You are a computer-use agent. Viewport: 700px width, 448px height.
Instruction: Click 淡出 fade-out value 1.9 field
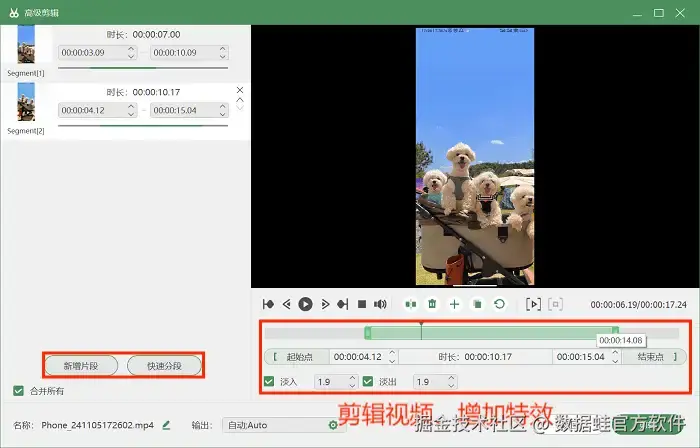[435, 382]
